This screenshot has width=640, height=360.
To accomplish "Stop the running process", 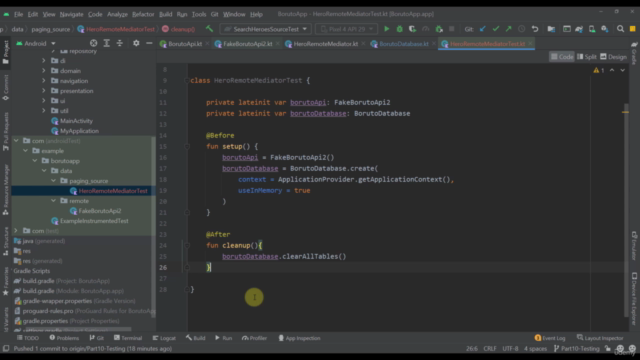I will [x=451, y=29].
